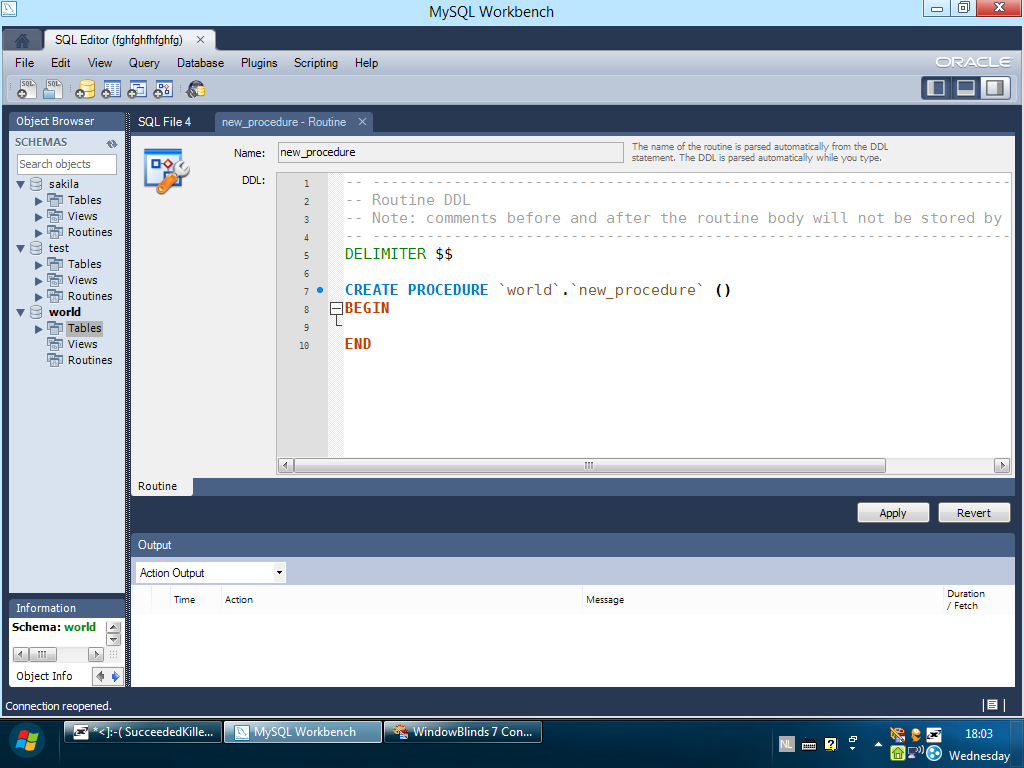Click output panel status bar icon
The width and height of the screenshot is (1024, 768).
pos(992,705)
